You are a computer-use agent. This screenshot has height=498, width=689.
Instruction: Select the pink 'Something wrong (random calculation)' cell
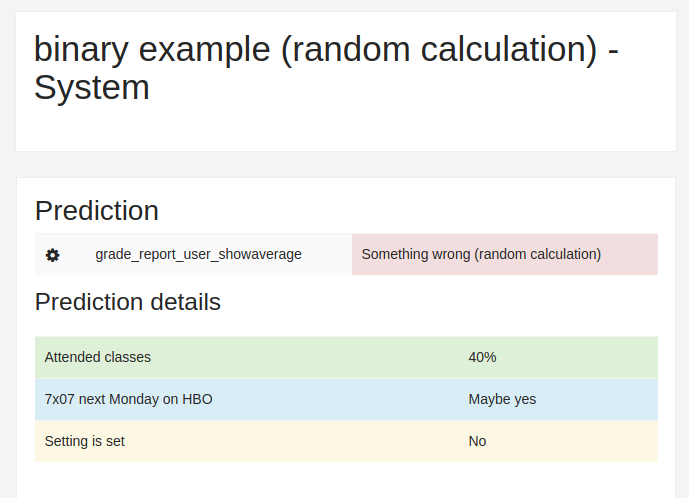tap(505, 254)
